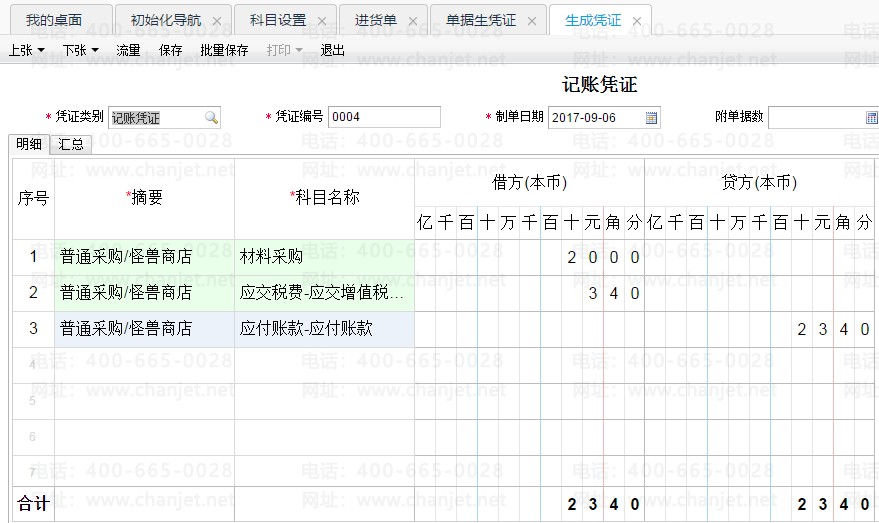
Task: Click 流量 in the toolbar
Action: tap(128, 50)
